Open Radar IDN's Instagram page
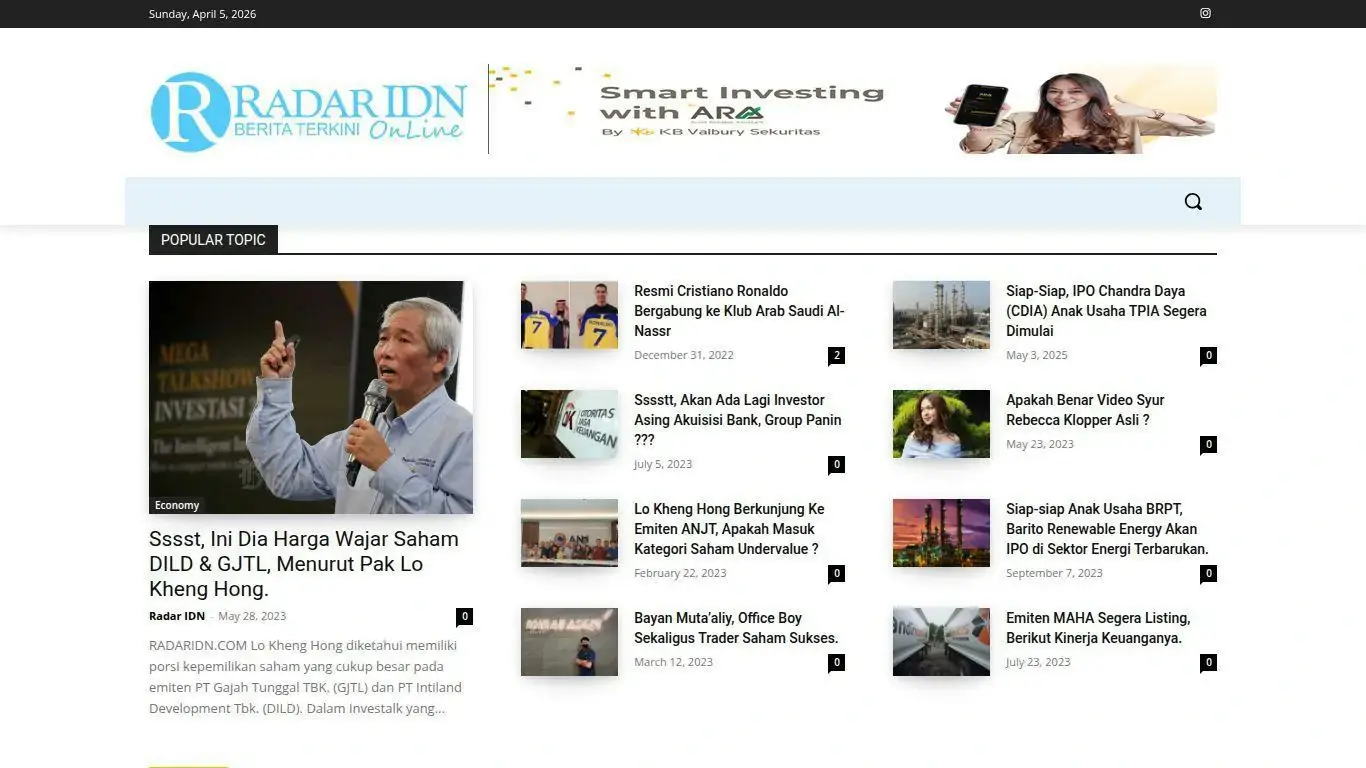This screenshot has width=1366, height=768. point(1205,13)
